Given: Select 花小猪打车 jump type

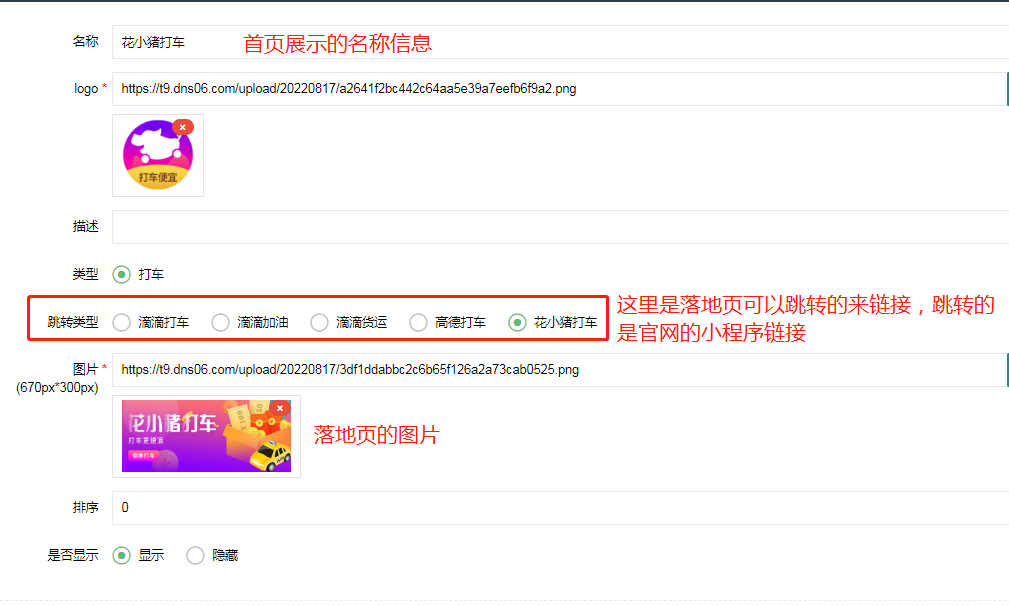Looking at the screenshot, I should pos(517,322).
